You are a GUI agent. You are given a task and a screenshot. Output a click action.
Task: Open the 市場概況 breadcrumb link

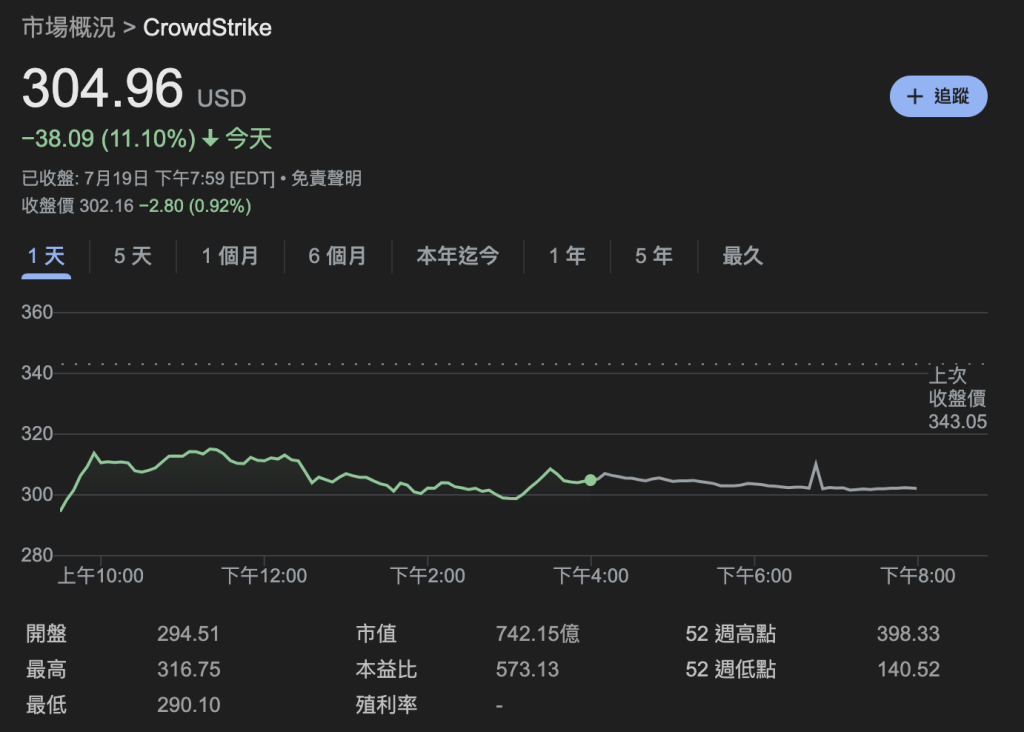click(x=69, y=27)
